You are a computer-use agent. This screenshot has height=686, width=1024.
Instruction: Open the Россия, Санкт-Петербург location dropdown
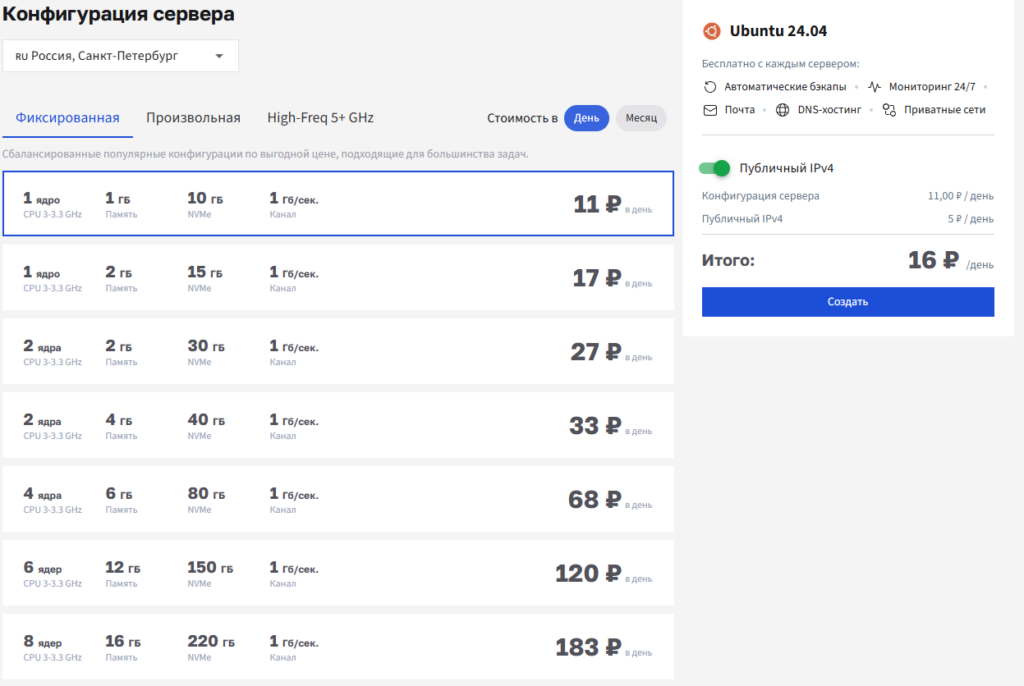[120, 56]
